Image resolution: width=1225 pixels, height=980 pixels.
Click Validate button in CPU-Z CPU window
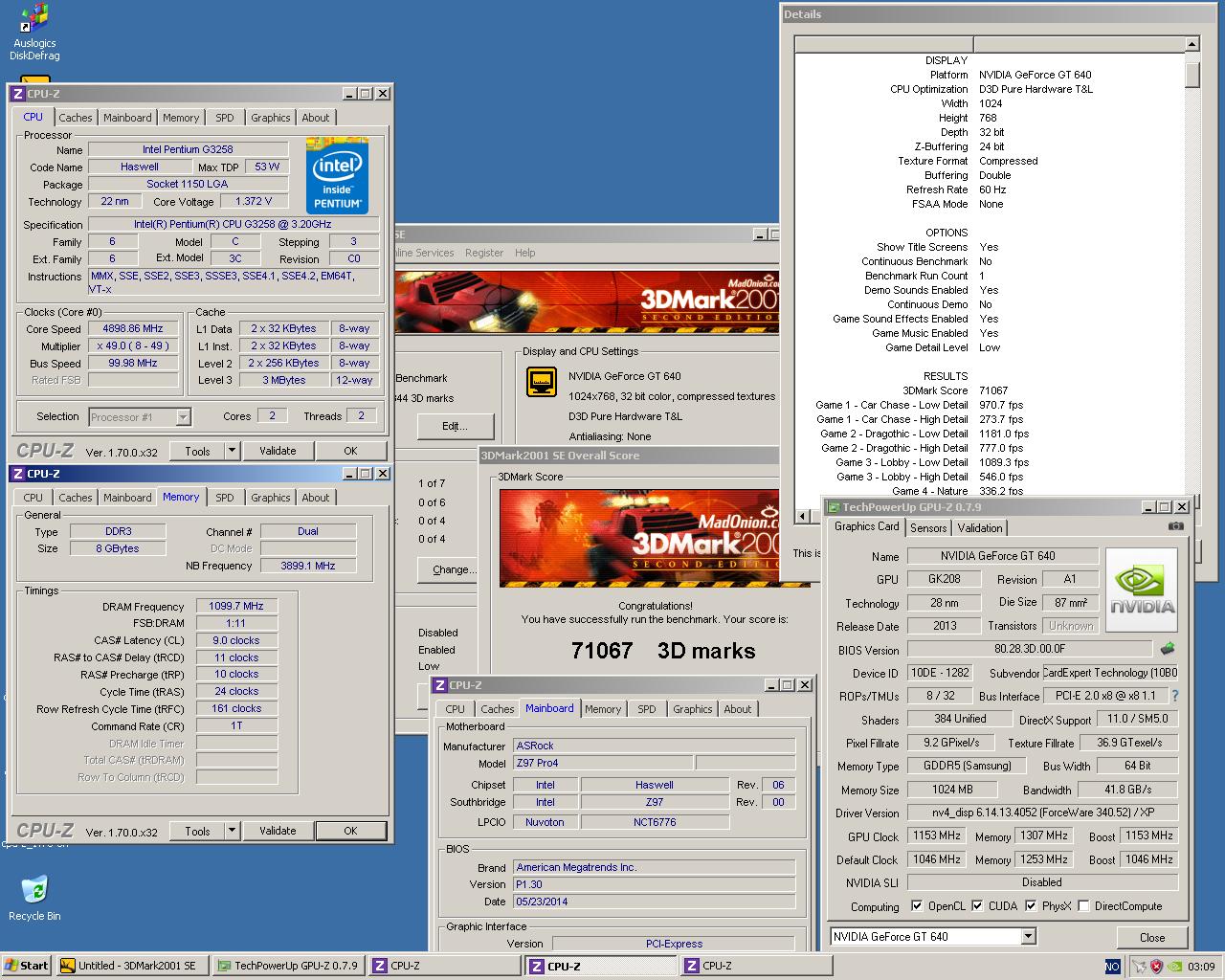tap(278, 450)
